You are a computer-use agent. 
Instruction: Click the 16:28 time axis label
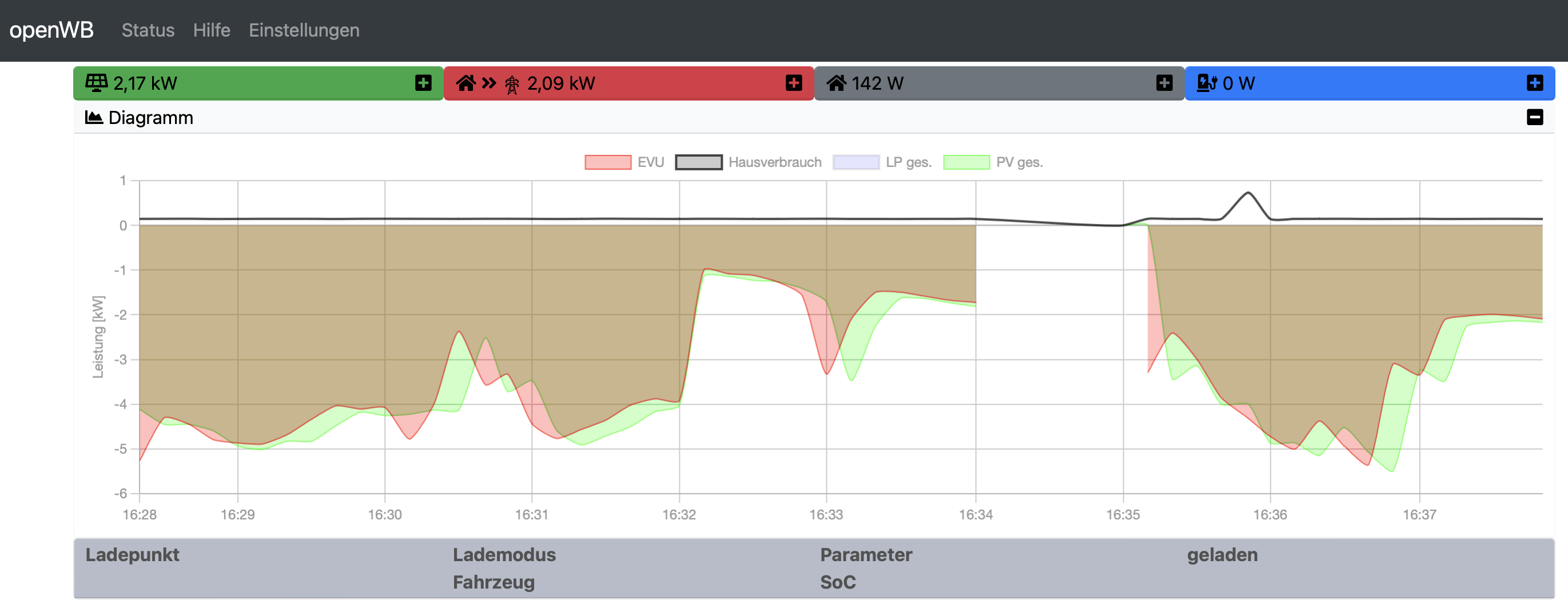point(140,515)
